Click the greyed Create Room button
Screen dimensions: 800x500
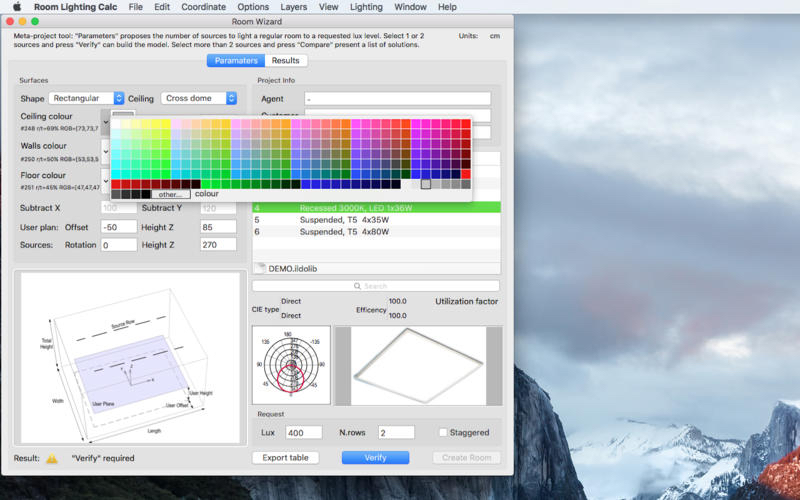[466, 458]
